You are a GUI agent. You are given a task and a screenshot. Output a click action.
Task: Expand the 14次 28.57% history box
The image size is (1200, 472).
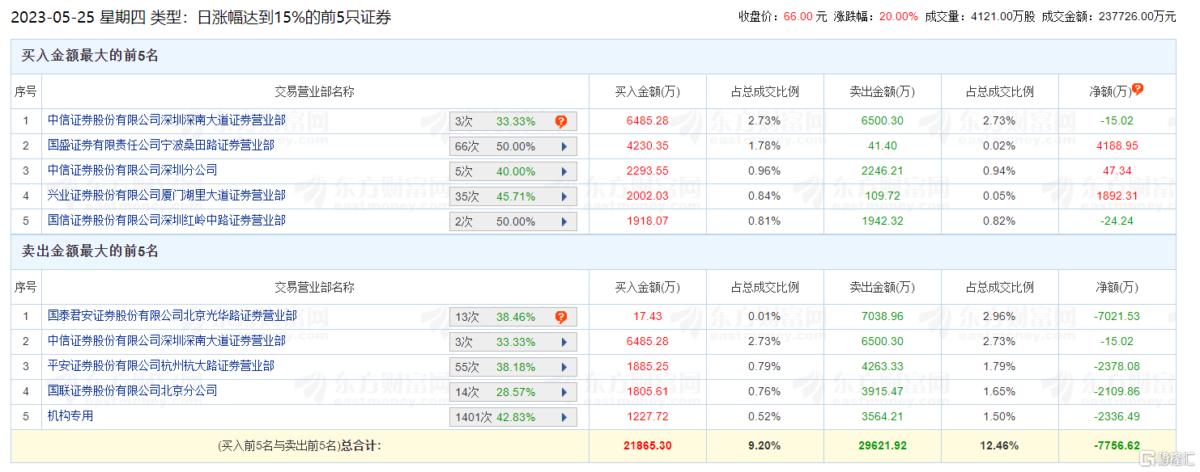pyautogui.click(x=514, y=391)
